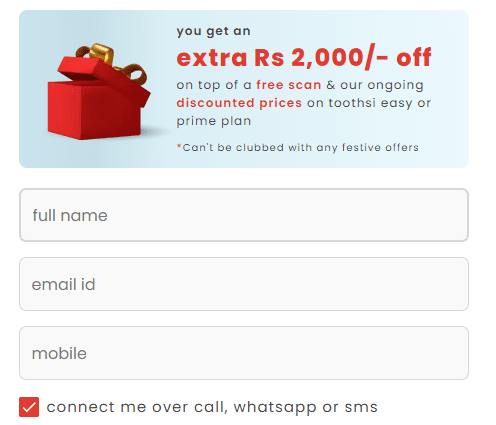This screenshot has height=425, width=496.
Task: Click the 'mobile' placeholder text
Action: click(x=59, y=353)
